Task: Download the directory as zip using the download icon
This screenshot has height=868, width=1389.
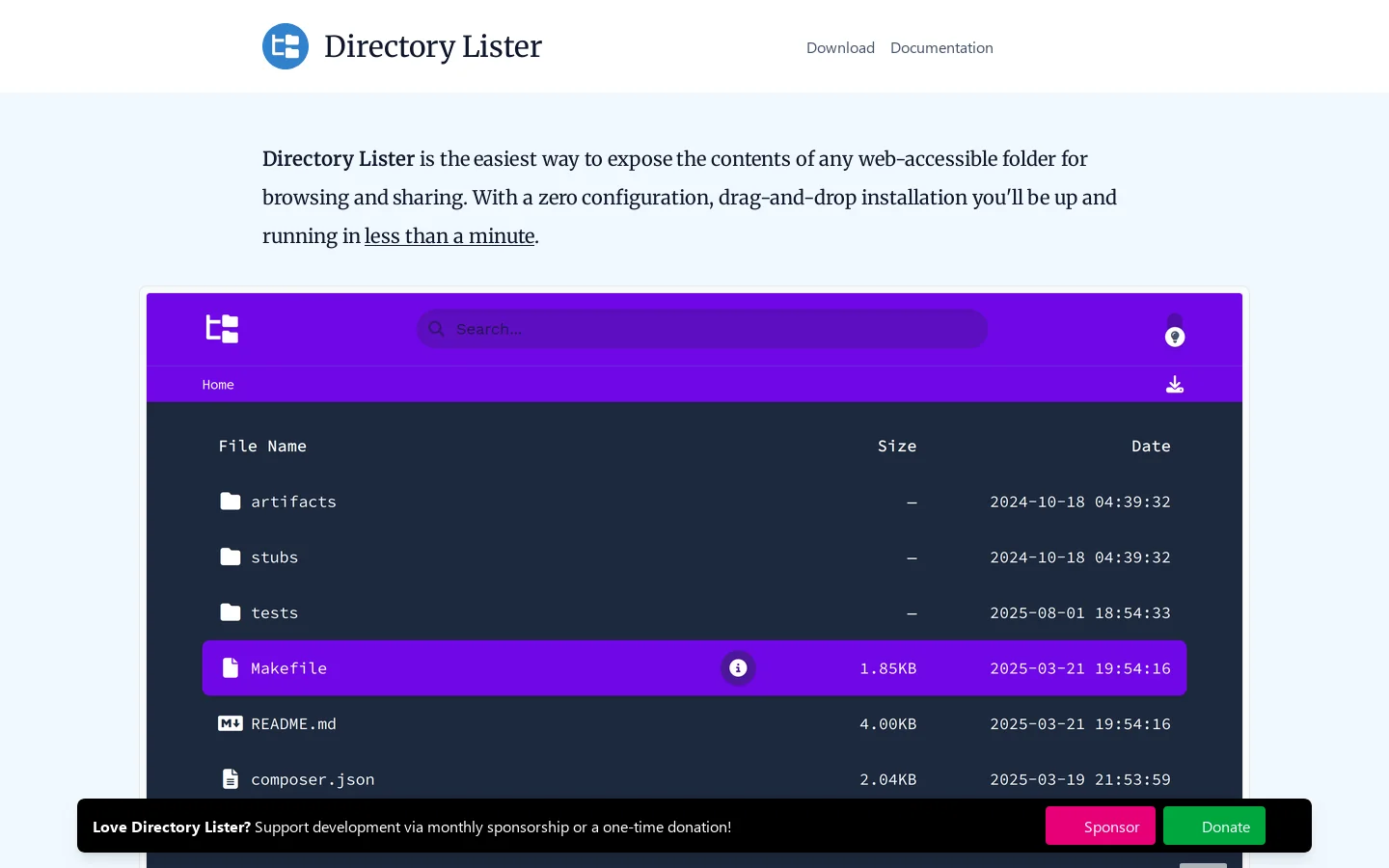Action: (1175, 384)
